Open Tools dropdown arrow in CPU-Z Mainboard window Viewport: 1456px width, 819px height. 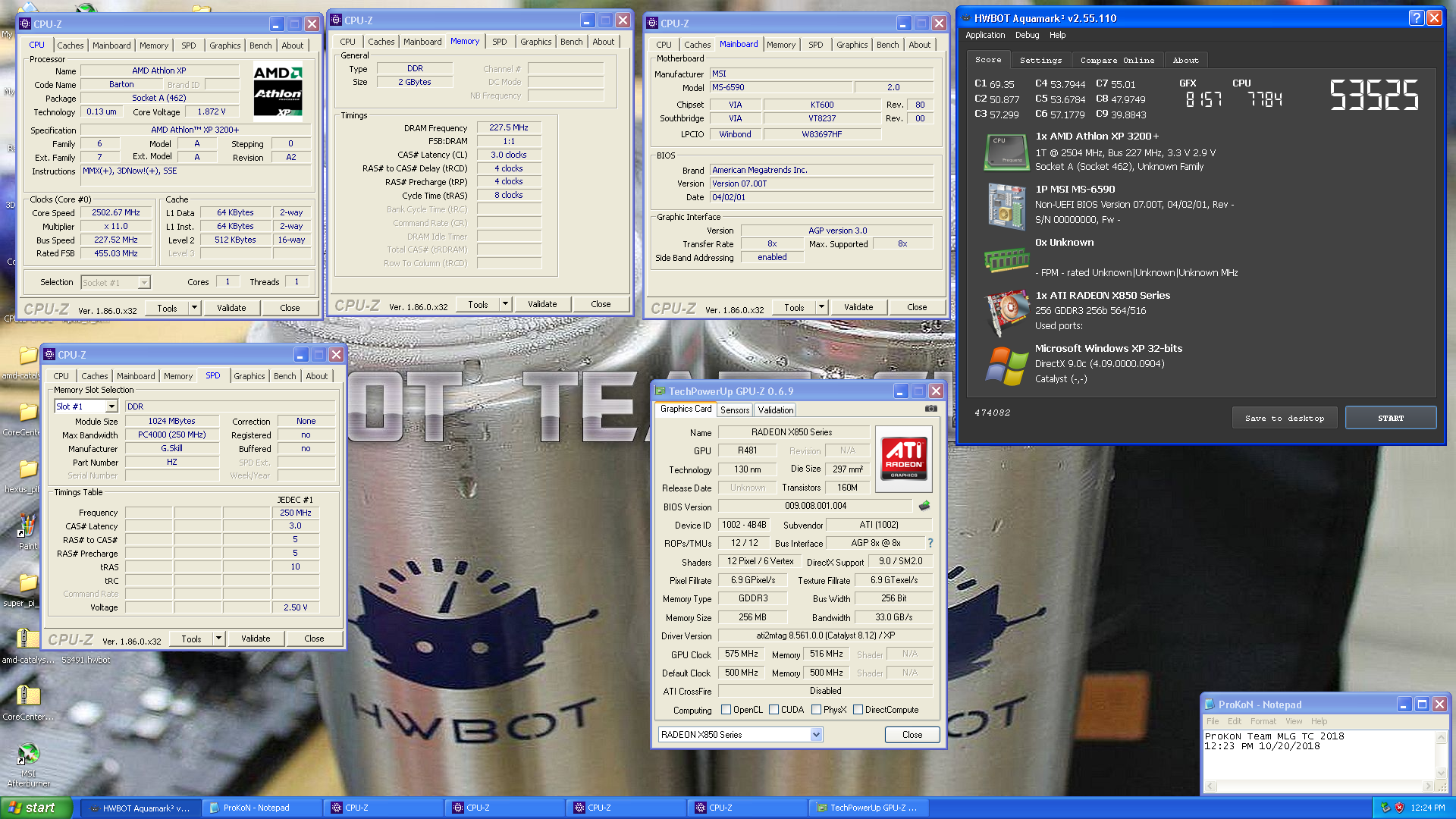[x=821, y=307]
